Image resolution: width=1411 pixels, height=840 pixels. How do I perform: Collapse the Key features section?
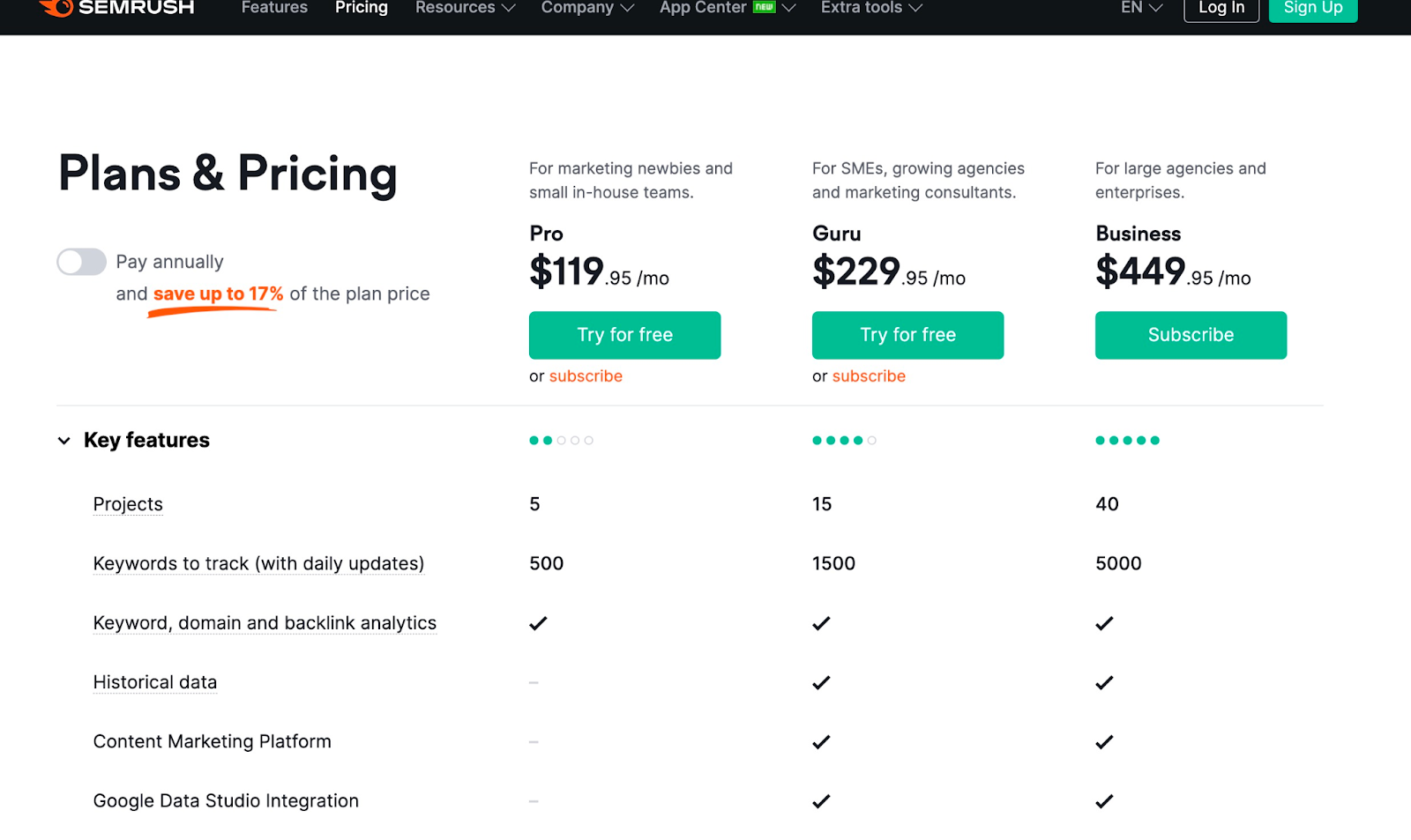(64, 441)
